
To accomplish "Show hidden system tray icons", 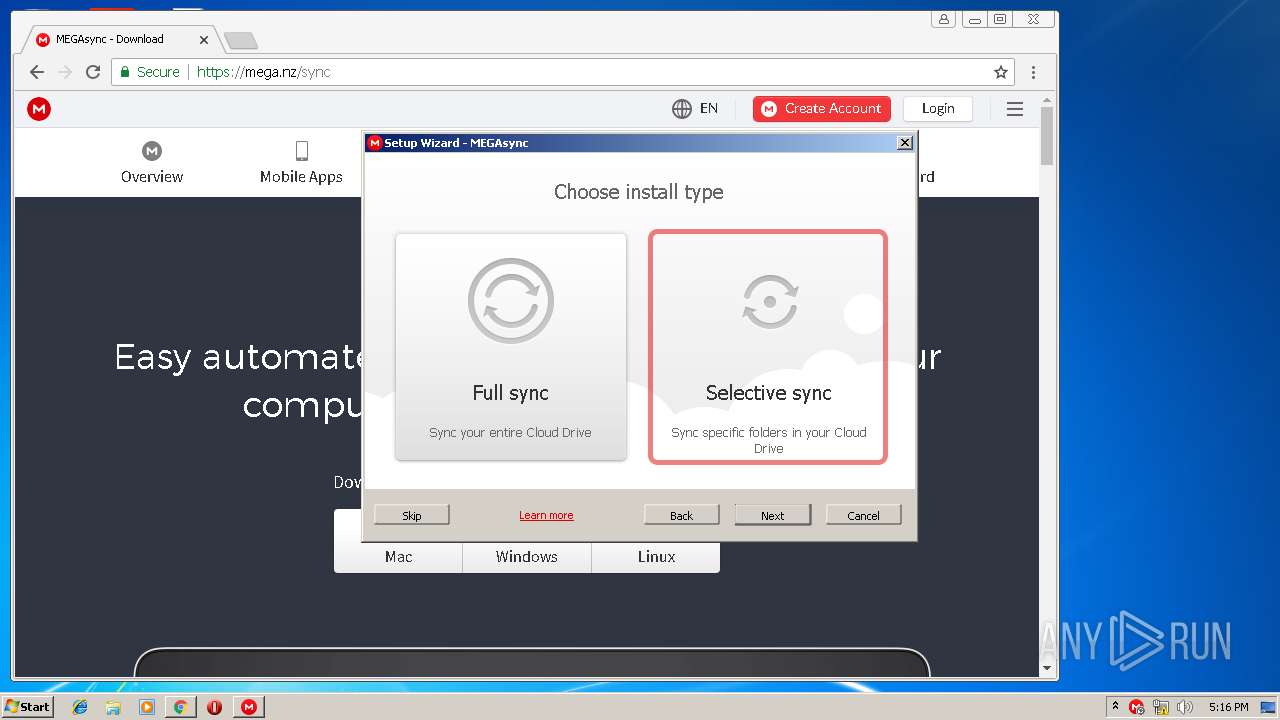I will (x=1116, y=706).
